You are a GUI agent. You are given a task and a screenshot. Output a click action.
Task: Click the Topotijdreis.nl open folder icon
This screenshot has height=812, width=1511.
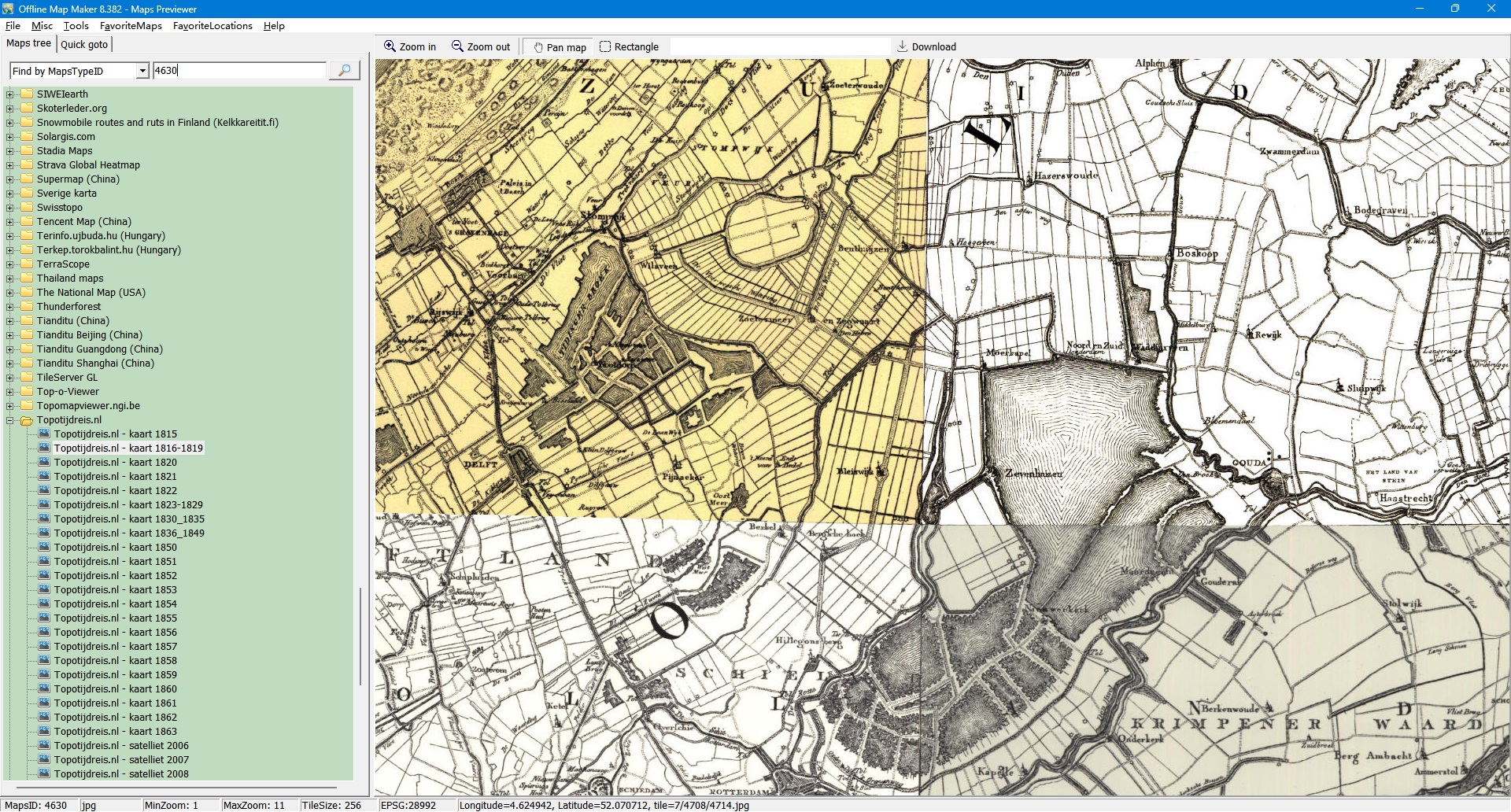pos(27,420)
